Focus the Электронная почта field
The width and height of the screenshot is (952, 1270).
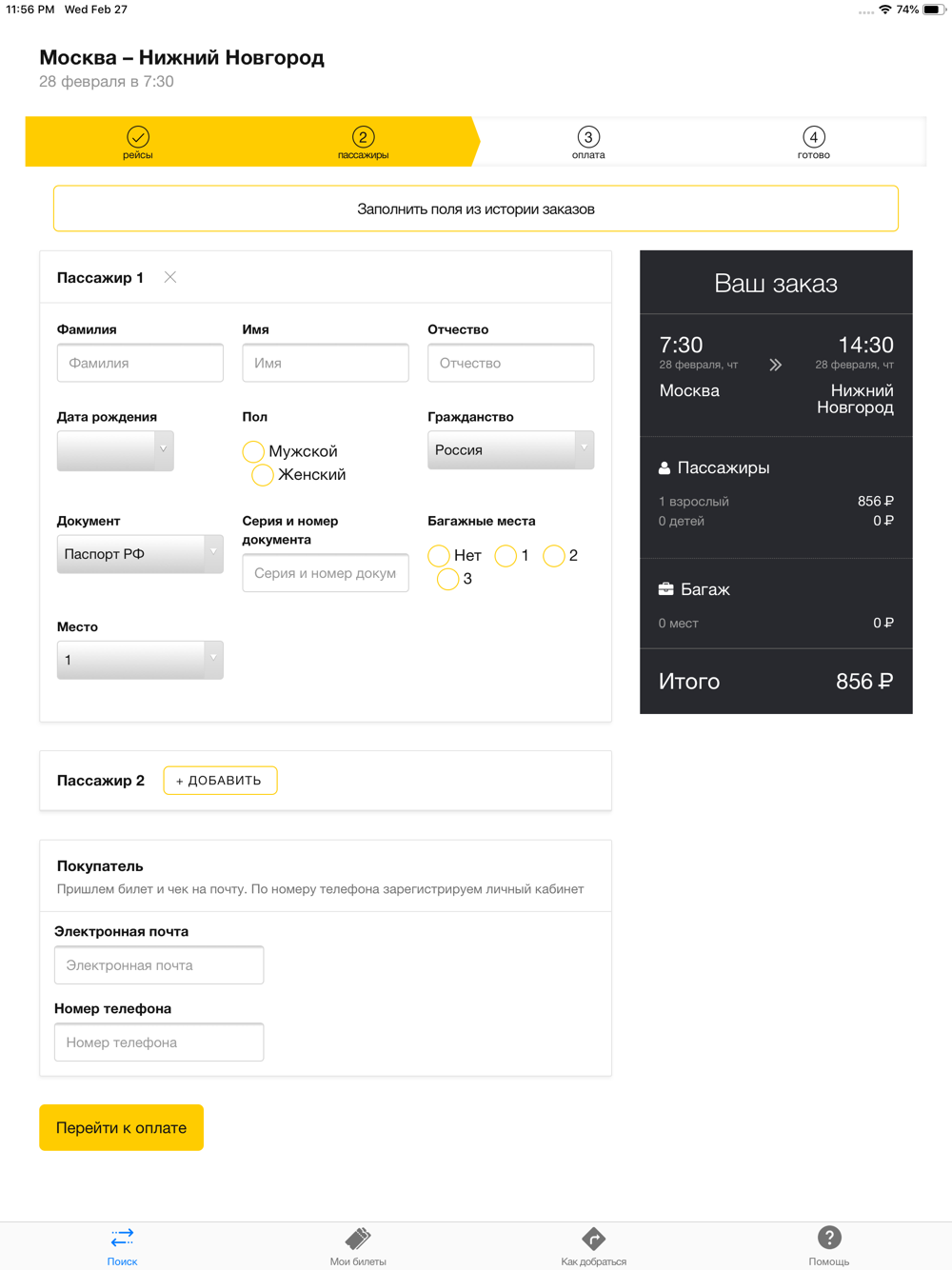(x=159, y=965)
